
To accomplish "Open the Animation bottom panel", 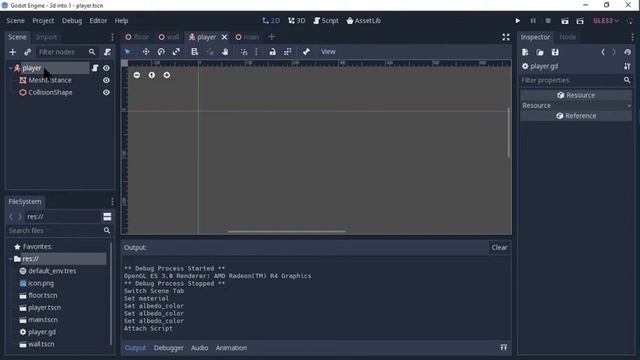I will pos(231,348).
